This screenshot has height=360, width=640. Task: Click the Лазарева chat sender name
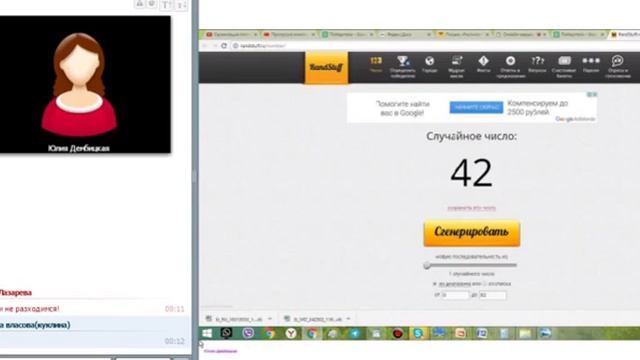point(16,293)
